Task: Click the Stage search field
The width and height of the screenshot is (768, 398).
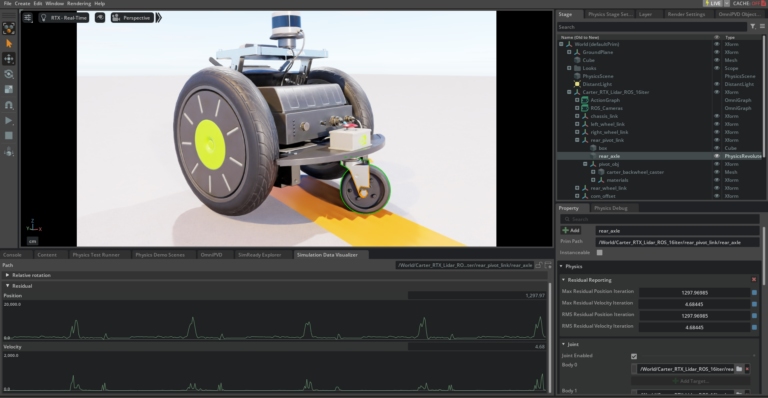Action: pyautogui.click(x=652, y=27)
